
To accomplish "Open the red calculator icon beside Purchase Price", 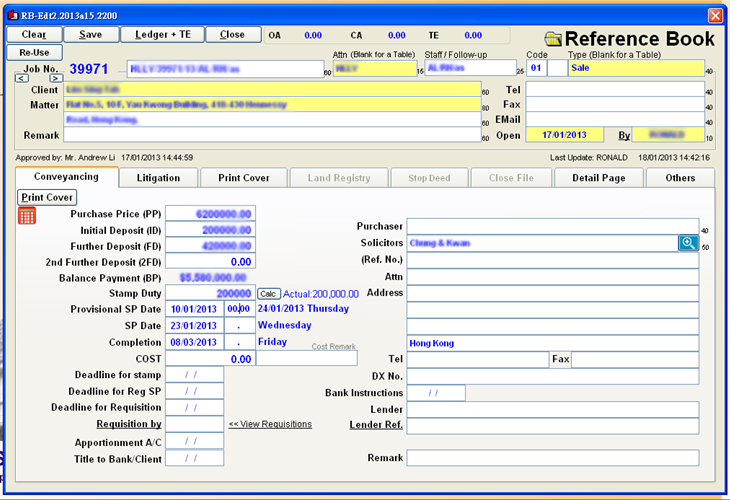I will (27, 216).
